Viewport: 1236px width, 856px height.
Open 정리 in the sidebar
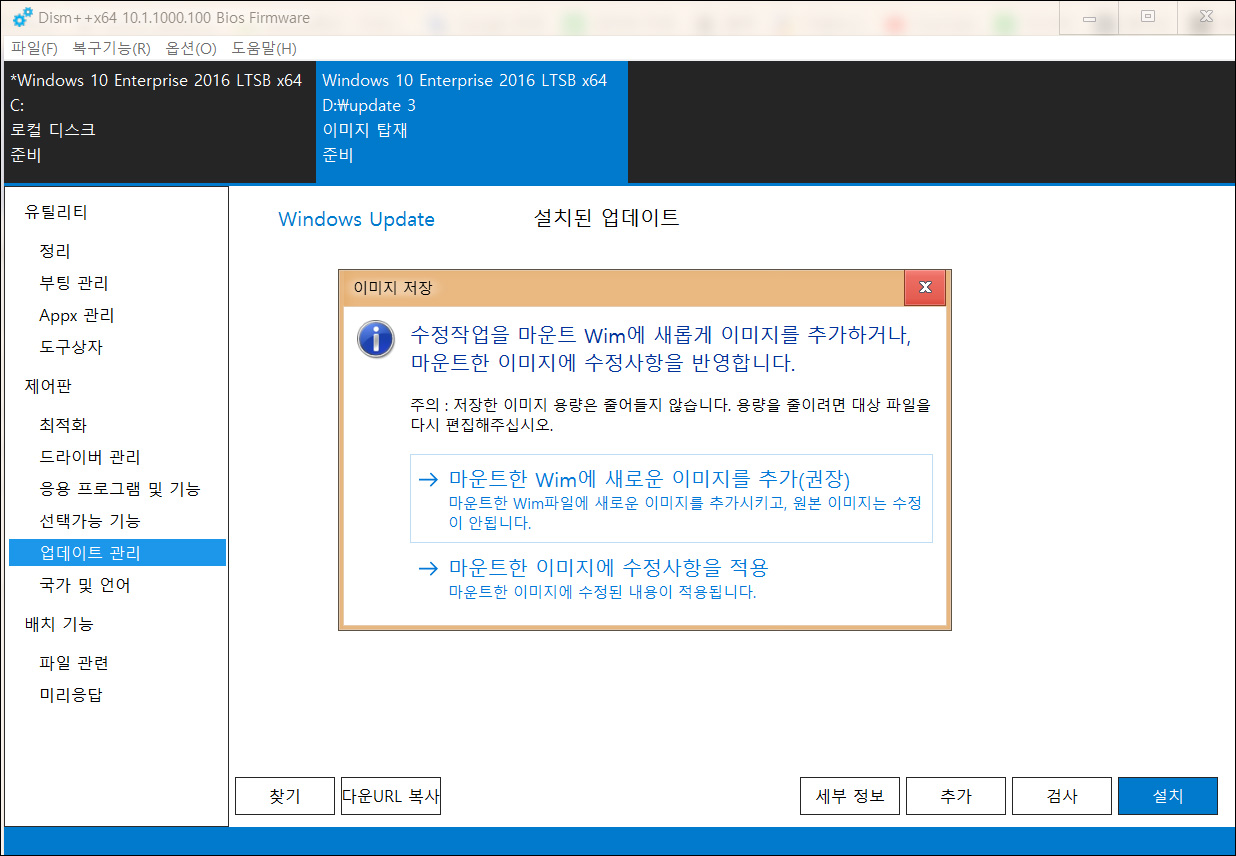(x=55, y=251)
